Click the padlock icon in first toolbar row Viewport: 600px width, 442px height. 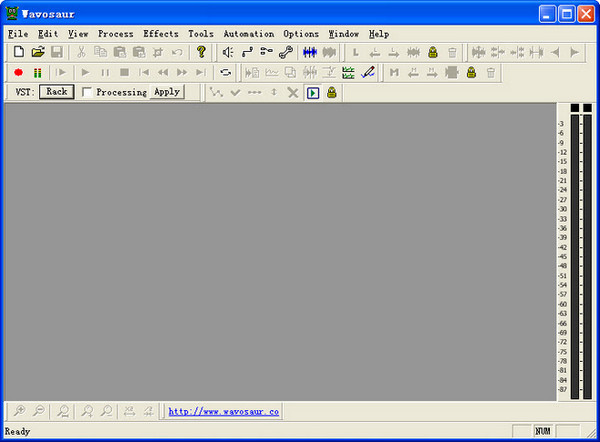click(433, 52)
